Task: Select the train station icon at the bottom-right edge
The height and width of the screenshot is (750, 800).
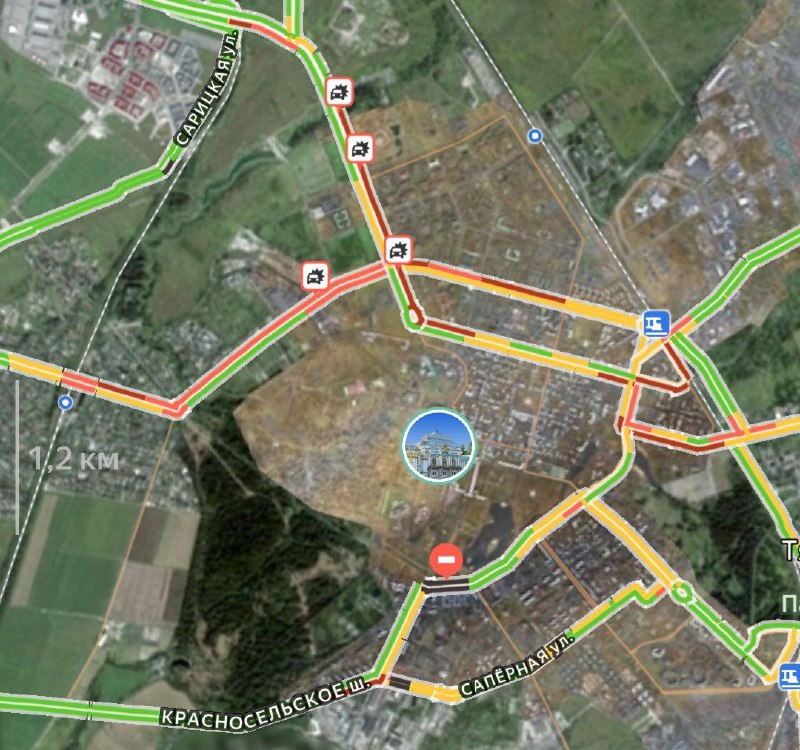Action: (790, 677)
